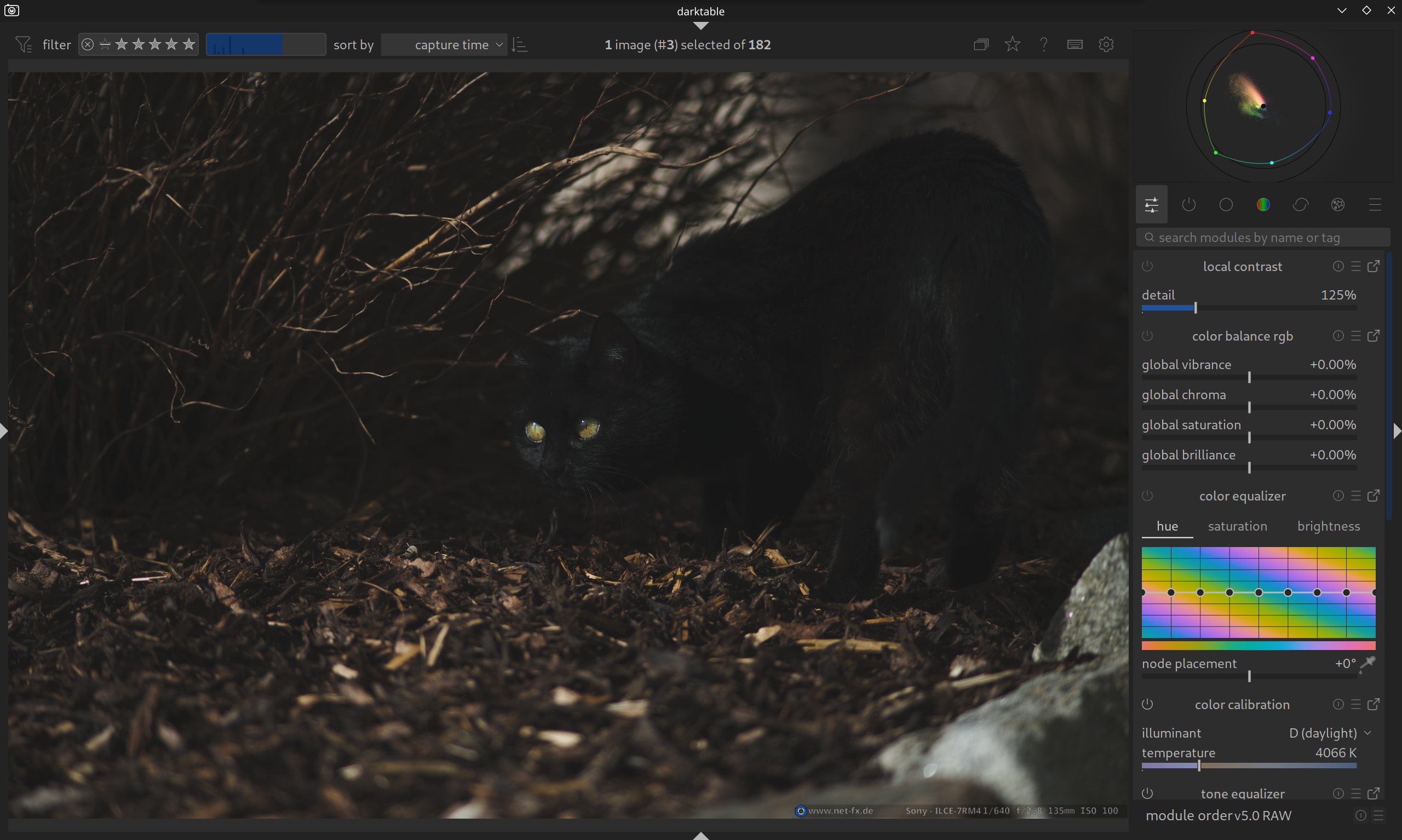Activate the node placement color picker
This screenshot has width=1402, height=840.
point(1368,663)
